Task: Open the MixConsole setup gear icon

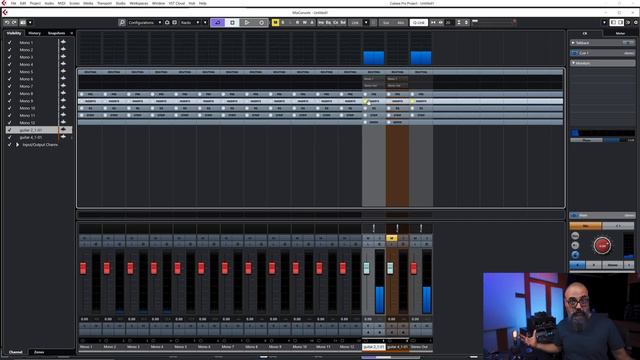Action: point(636,22)
